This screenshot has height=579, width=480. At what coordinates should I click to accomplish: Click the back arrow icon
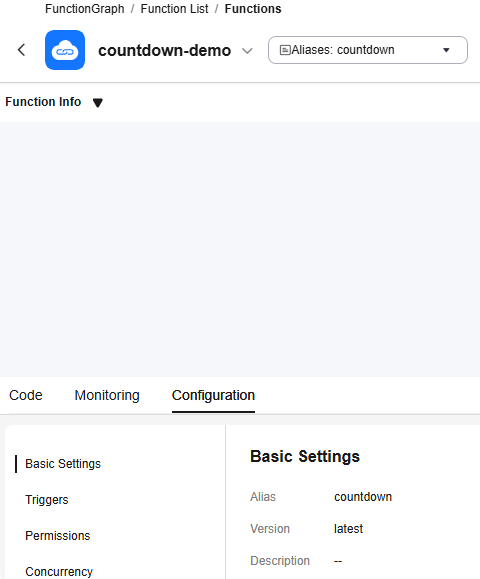tap(21, 50)
